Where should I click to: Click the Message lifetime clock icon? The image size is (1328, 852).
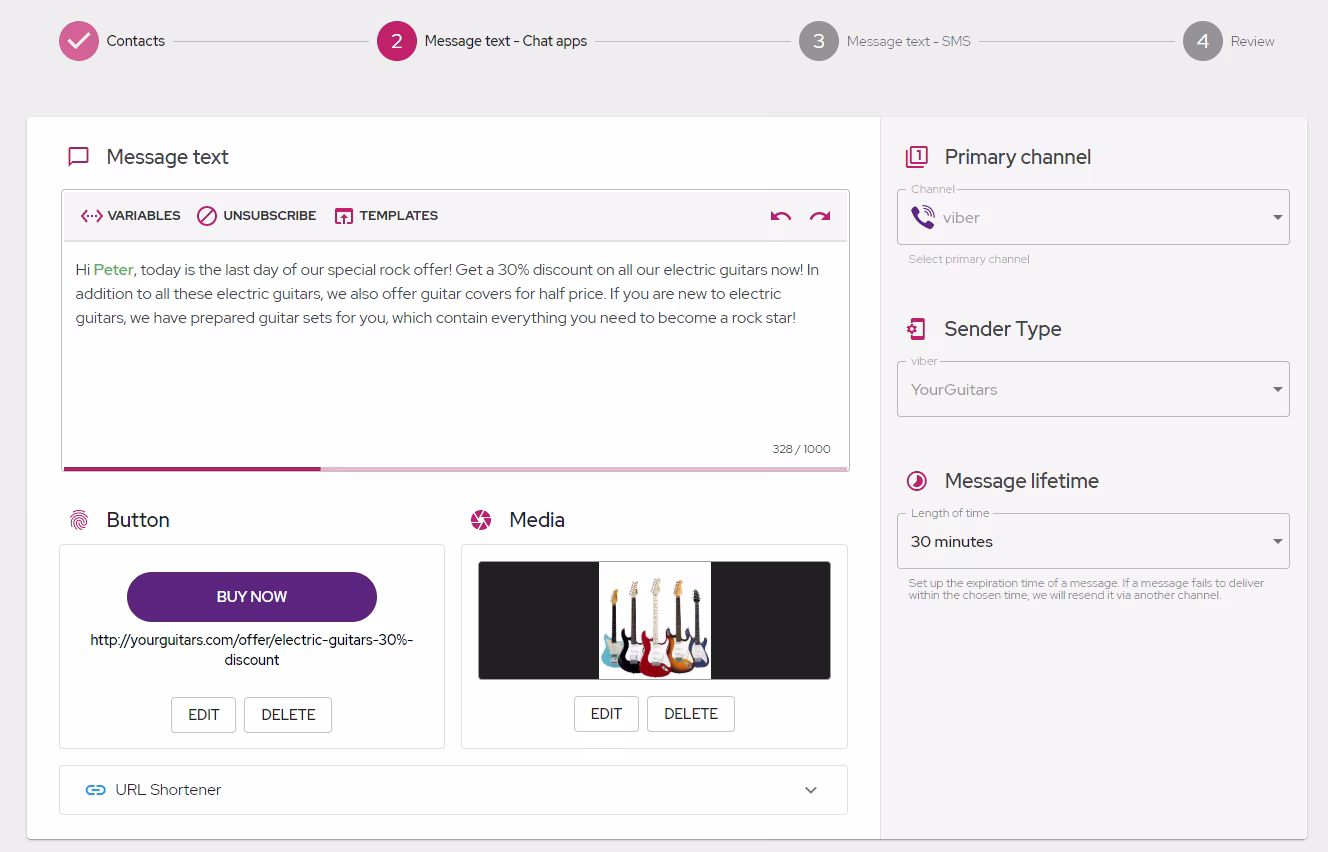917,481
